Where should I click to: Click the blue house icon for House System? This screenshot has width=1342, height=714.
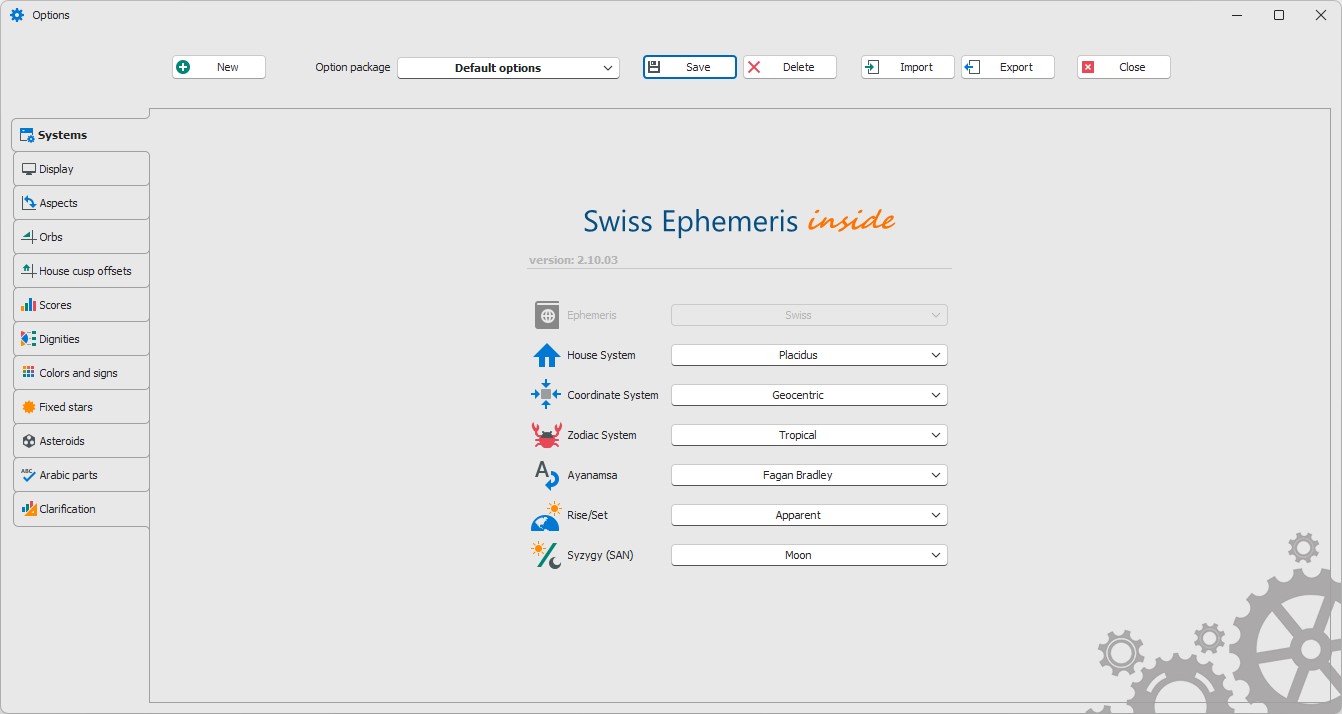[x=546, y=355]
